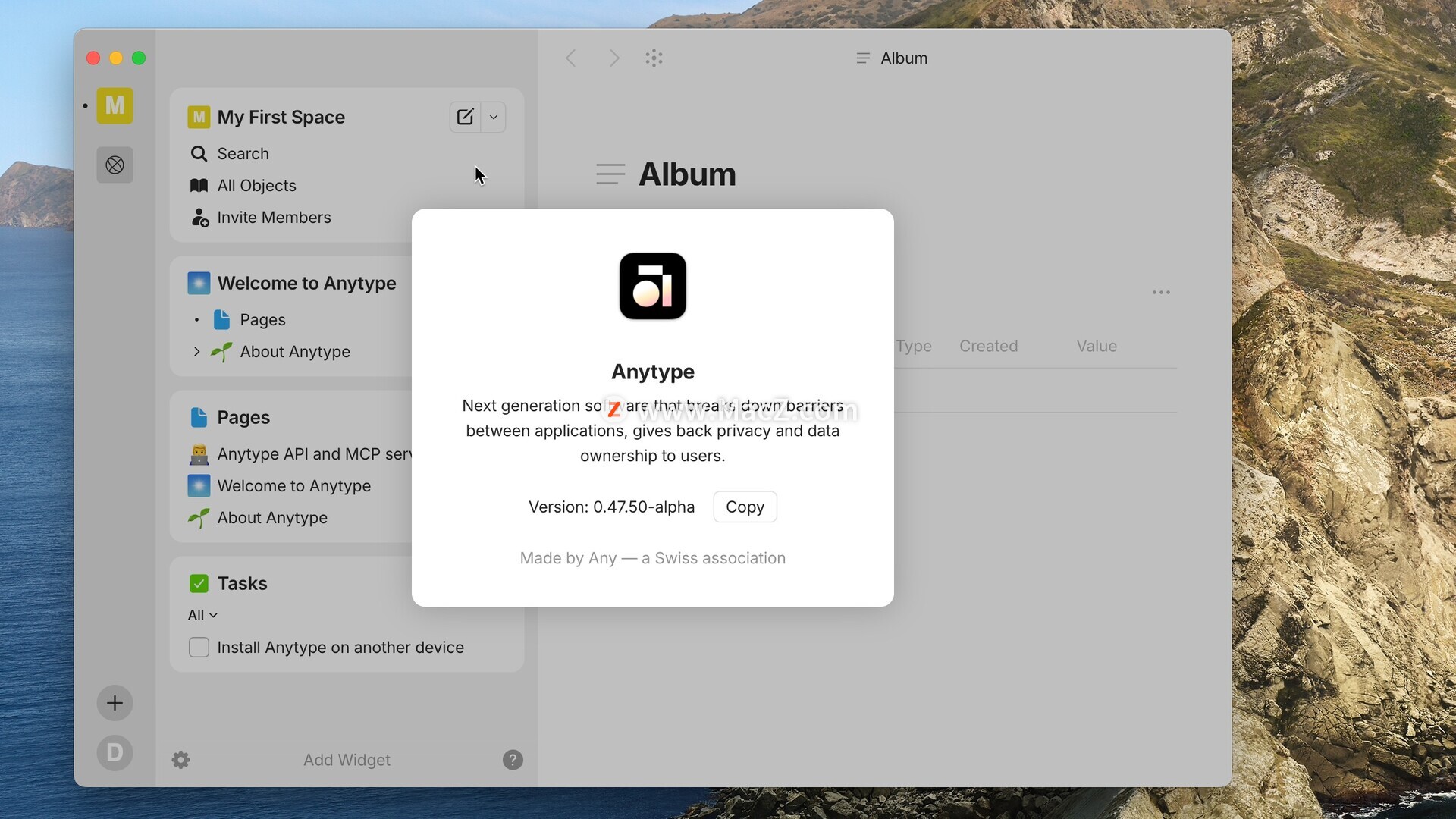Open the Gallery circle-cross icon in the vault bar

click(115, 165)
